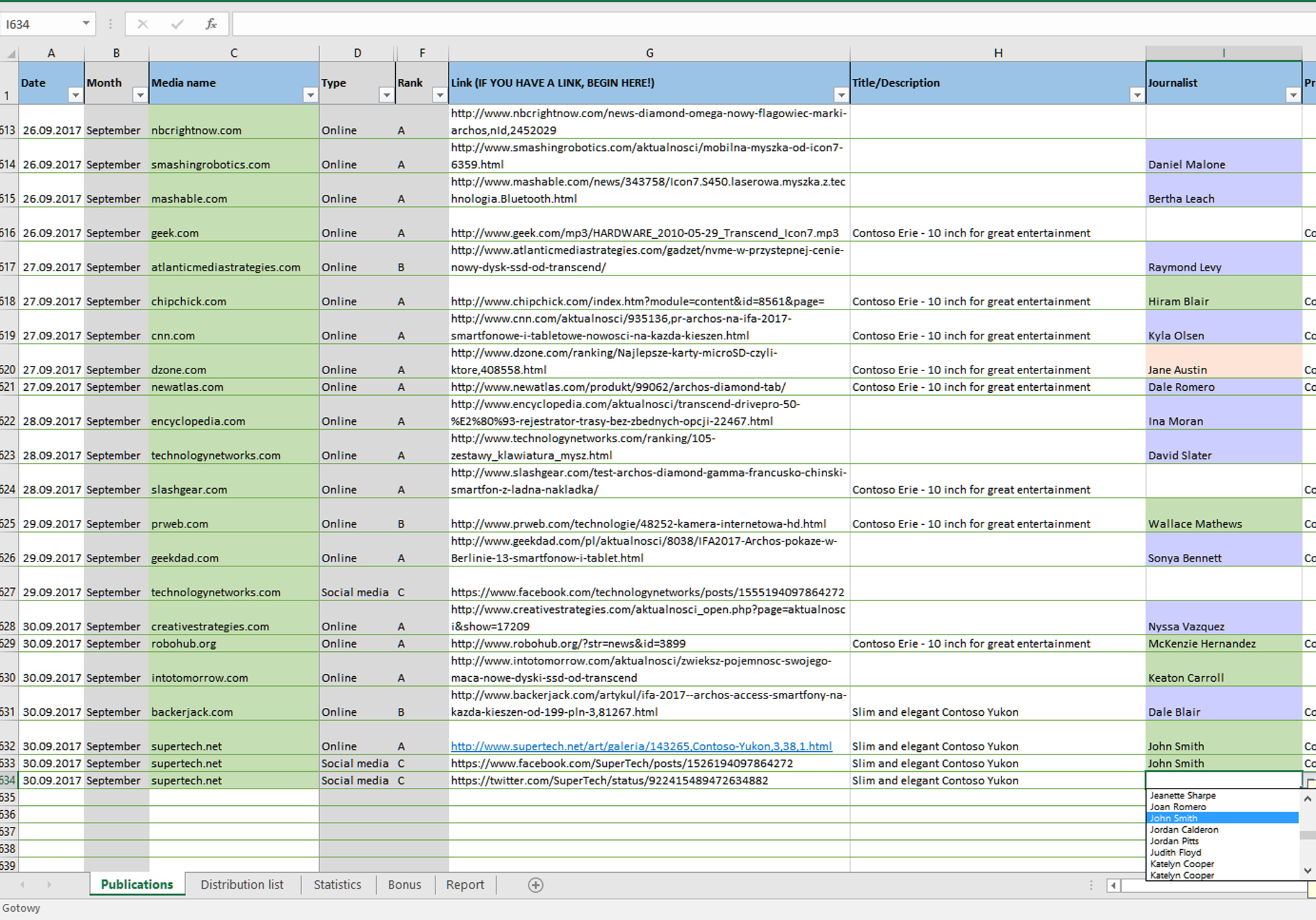Switch to the Distribution list sheet
Viewport: 1316px width, 920px height.
tap(242, 885)
